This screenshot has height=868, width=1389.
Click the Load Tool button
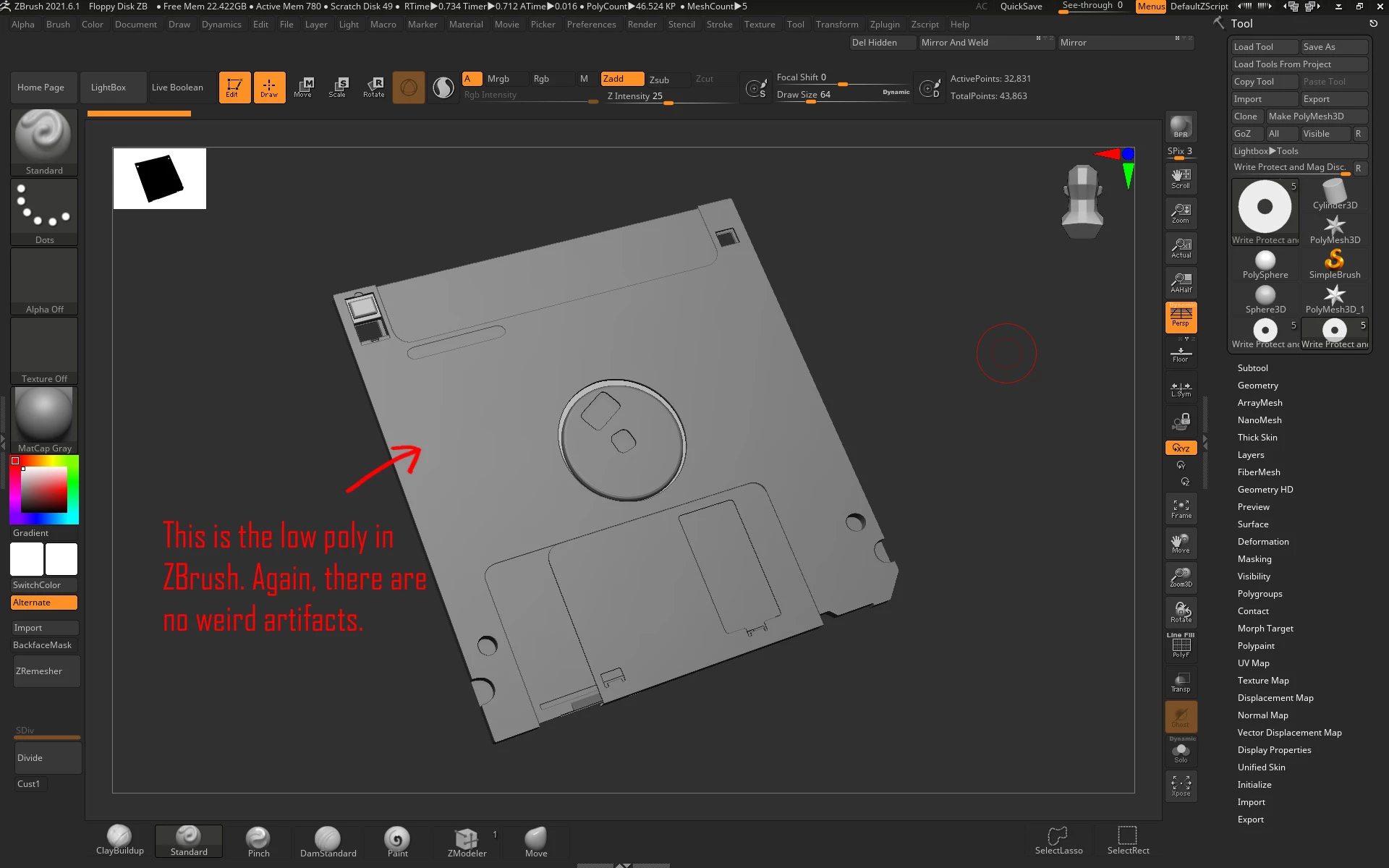[x=1263, y=47]
